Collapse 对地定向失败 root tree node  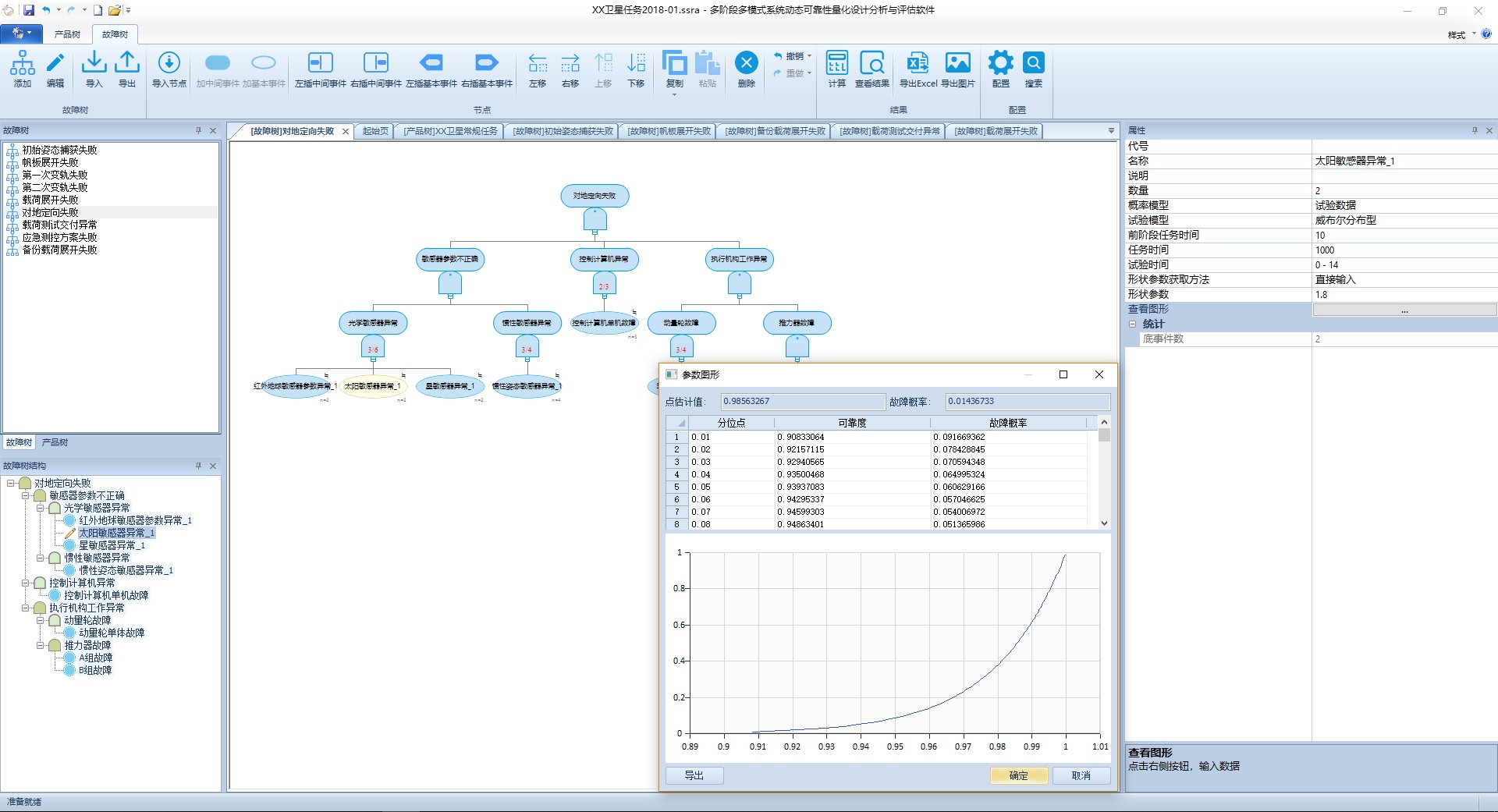pos(11,483)
